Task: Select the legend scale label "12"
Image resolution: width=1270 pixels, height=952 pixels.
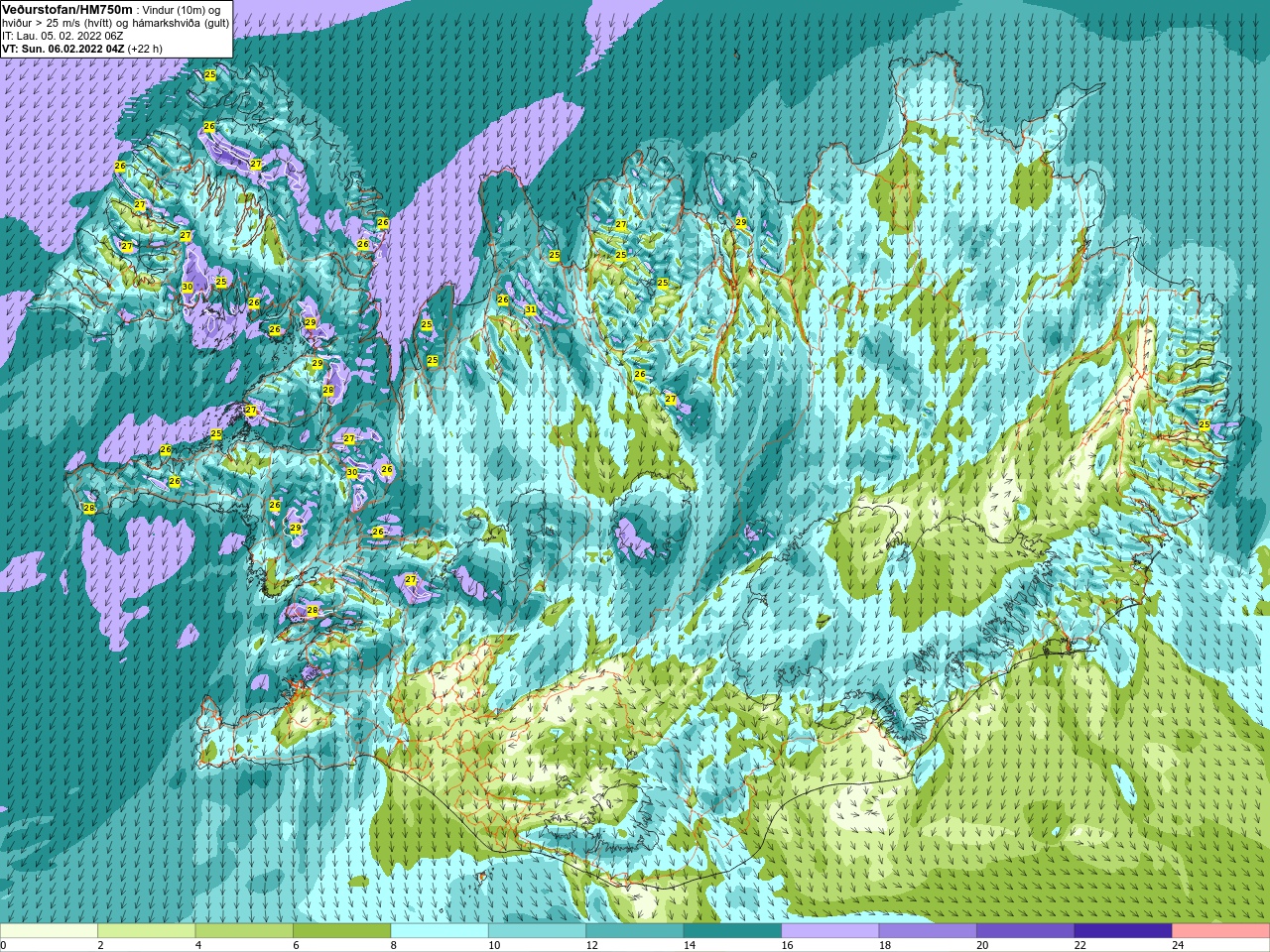Action: click(592, 945)
